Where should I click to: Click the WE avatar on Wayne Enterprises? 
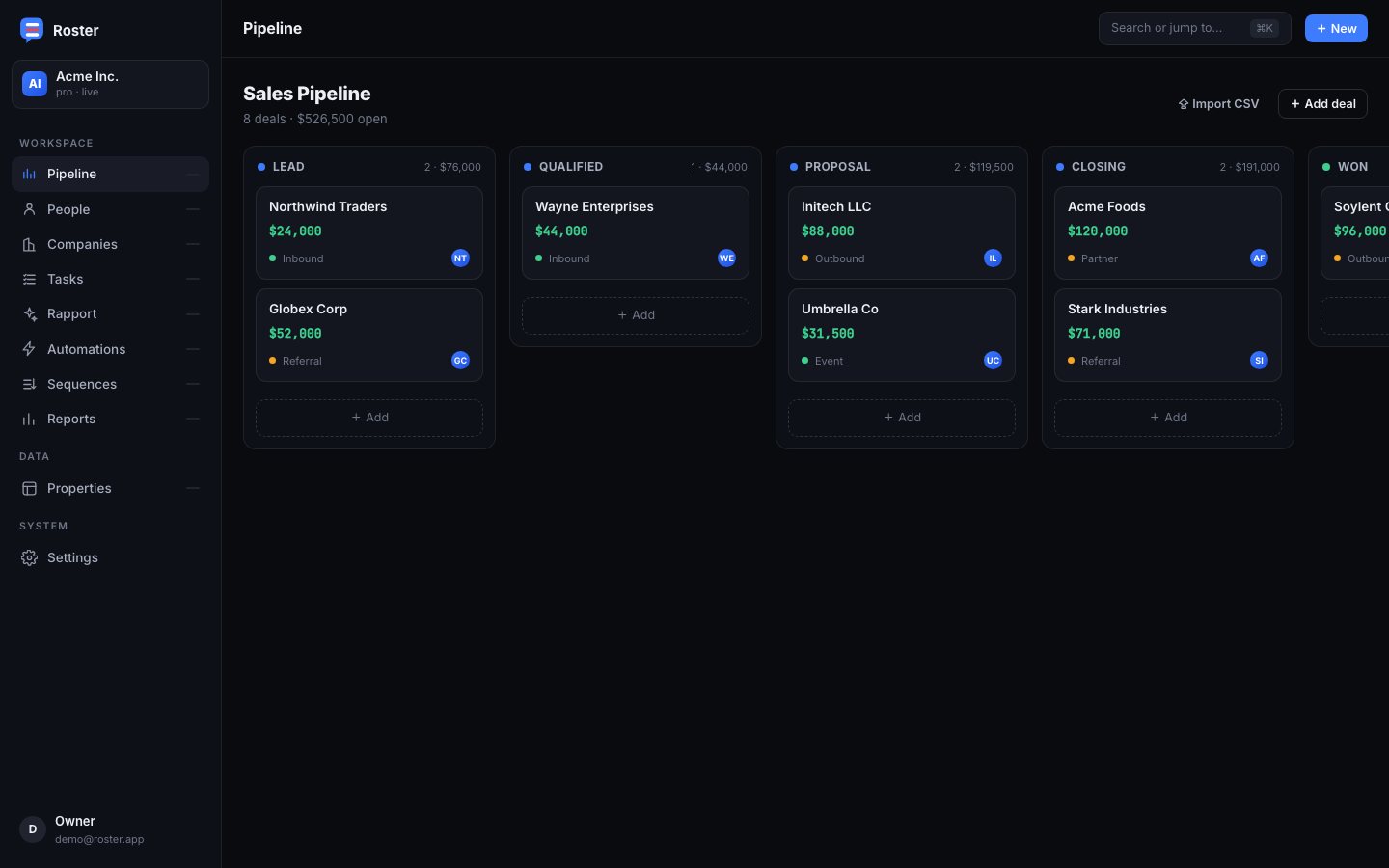click(726, 258)
